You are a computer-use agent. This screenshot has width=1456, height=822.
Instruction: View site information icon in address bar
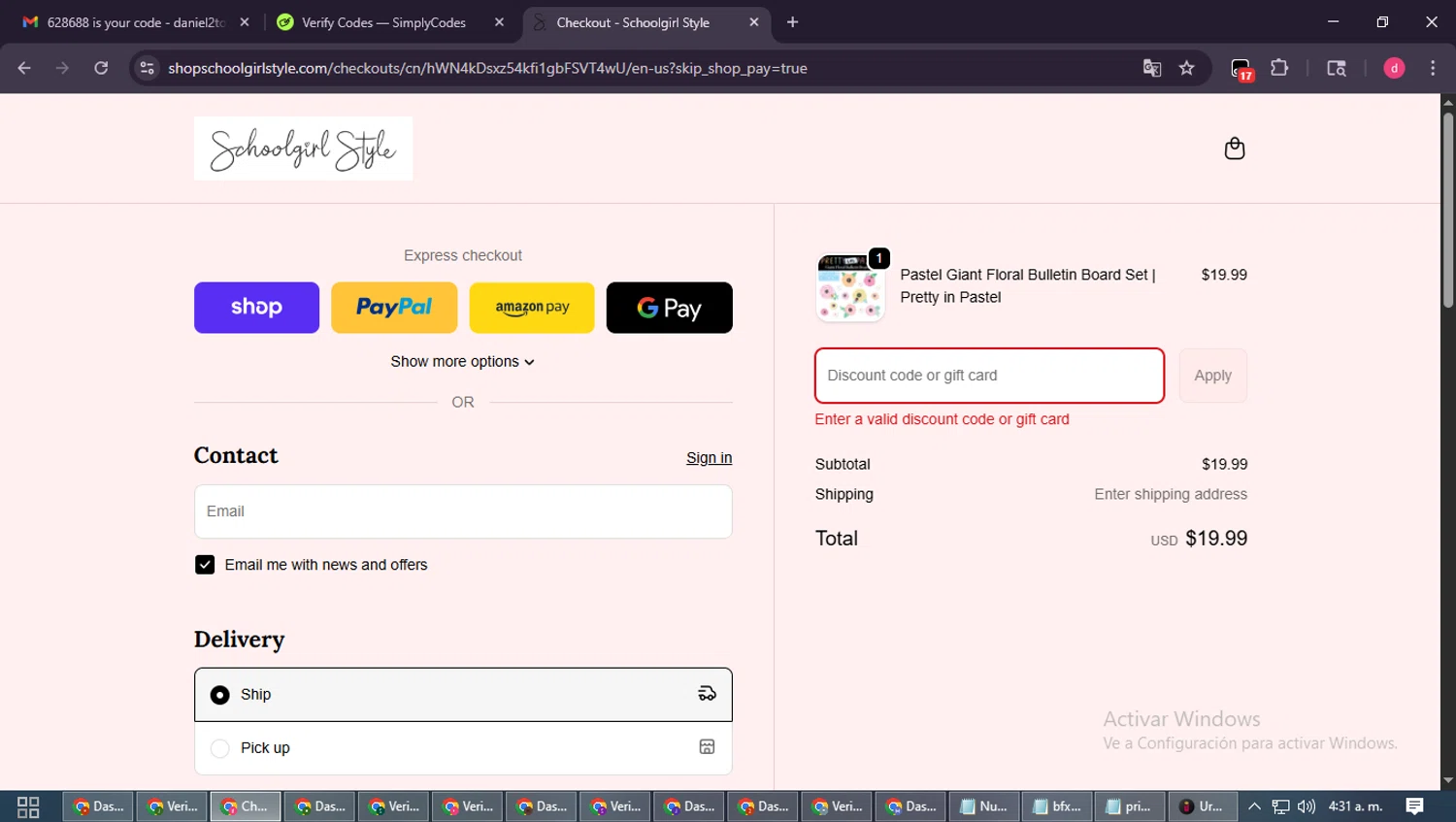tap(147, 68)
